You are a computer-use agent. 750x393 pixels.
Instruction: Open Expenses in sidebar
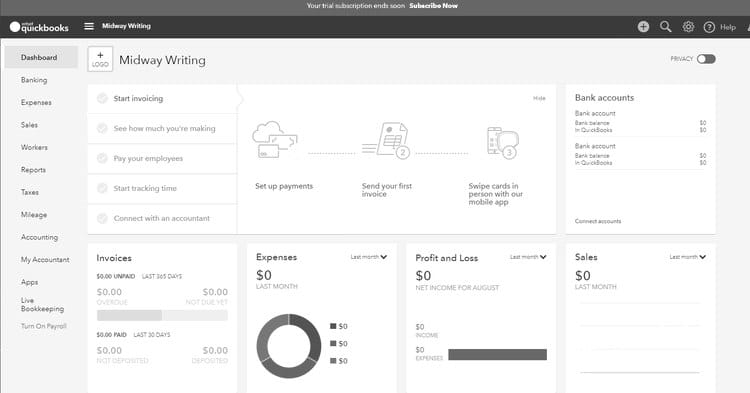[36, 102]
